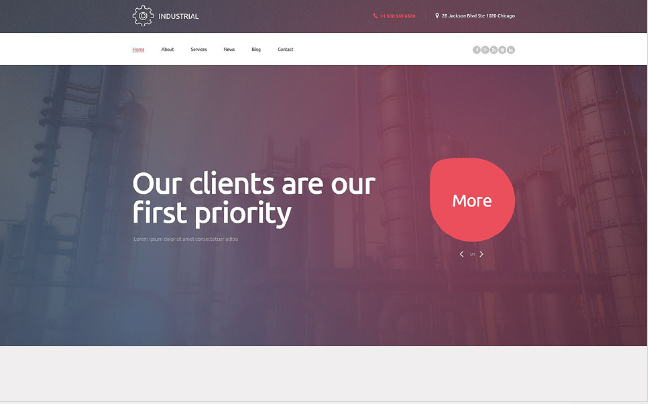Go to next slide arrow
Screen dimensions: 648x404
481,254
